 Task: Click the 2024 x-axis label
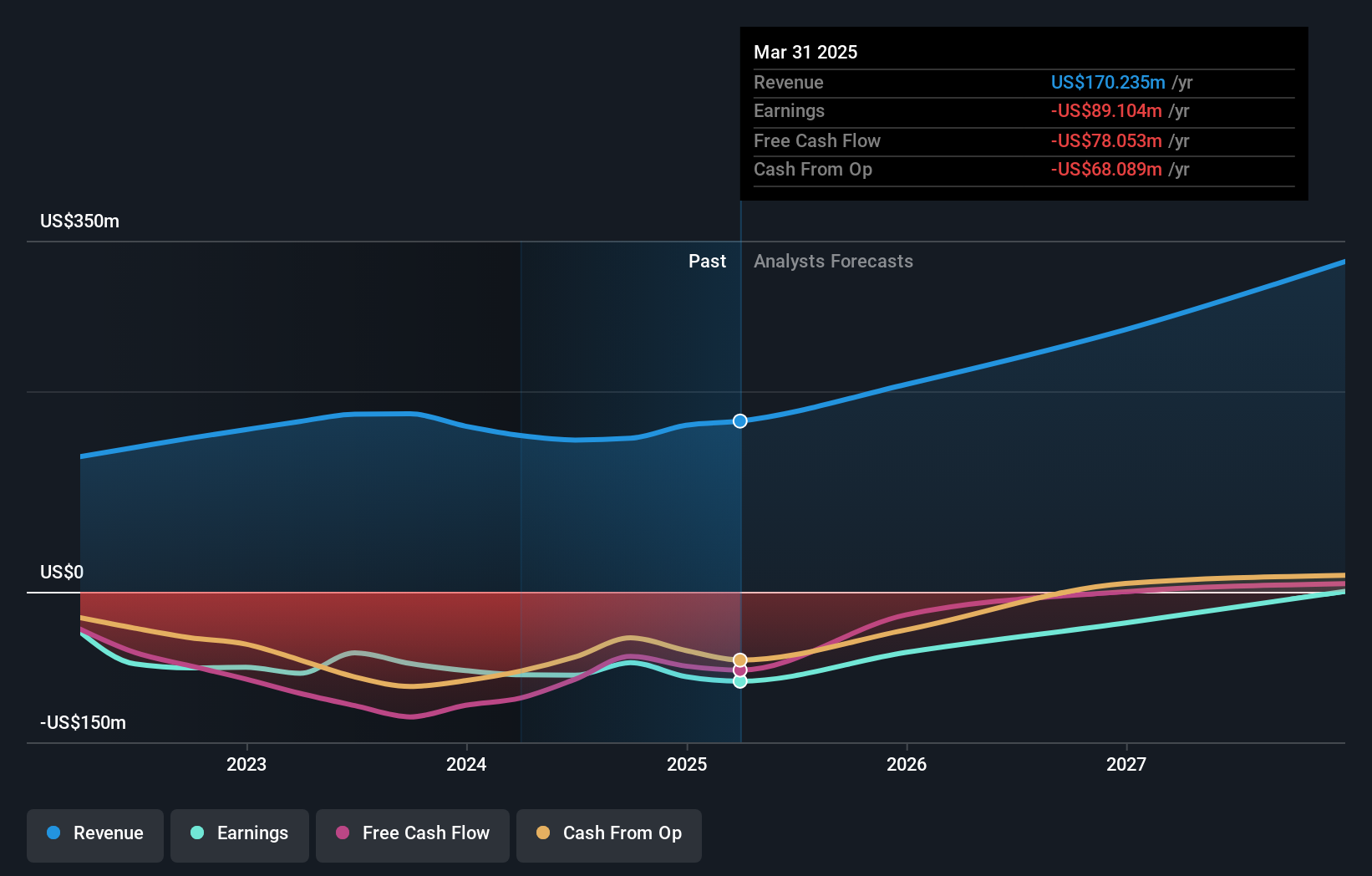(x=466, y=764)
